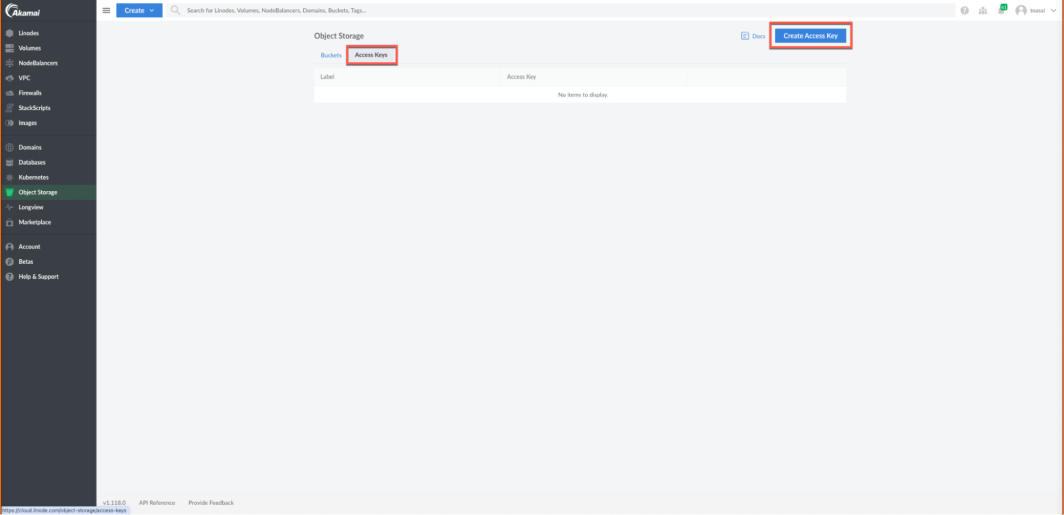Open the help question mark icon
Image resolution: width=1064 pixels, height=515 pixels.
coord(965,10)
